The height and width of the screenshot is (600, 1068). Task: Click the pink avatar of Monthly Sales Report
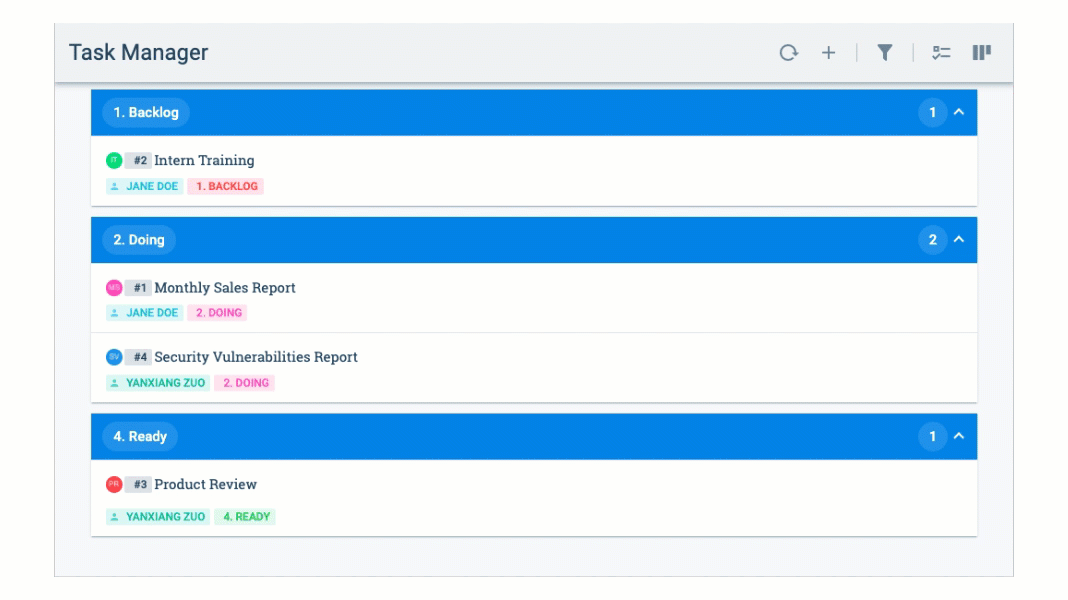(114, 288)
